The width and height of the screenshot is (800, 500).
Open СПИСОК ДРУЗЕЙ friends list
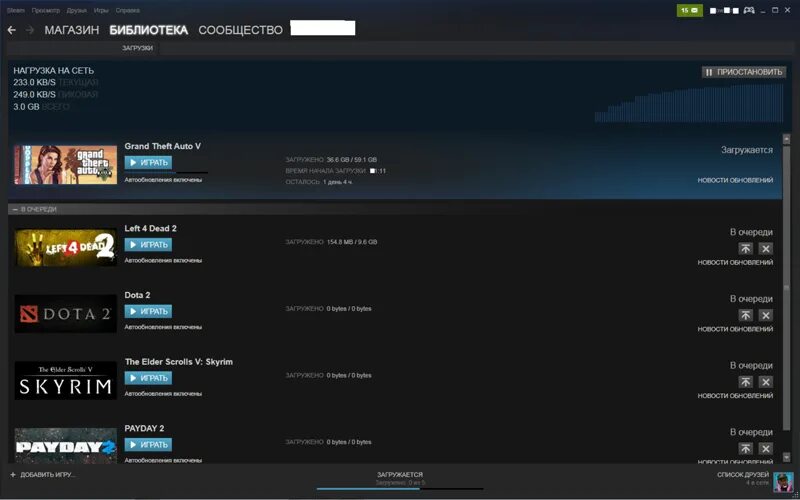click(x=743, y=474)
